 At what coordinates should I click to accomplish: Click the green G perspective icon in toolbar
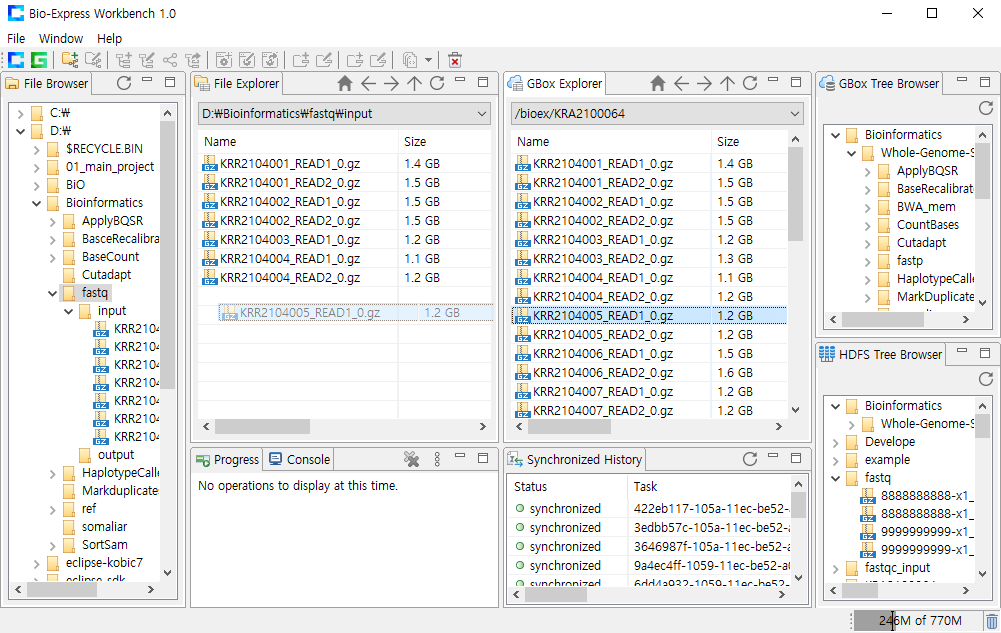39,60
